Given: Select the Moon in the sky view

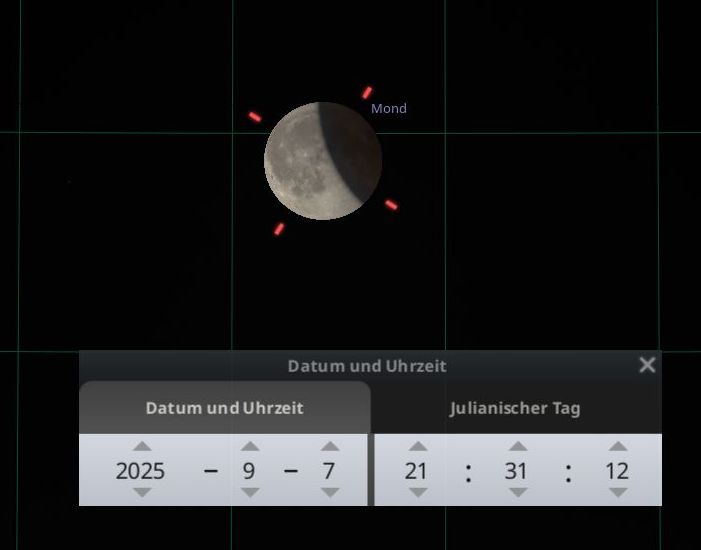Looking at the screenshot, I should [322, 161].
